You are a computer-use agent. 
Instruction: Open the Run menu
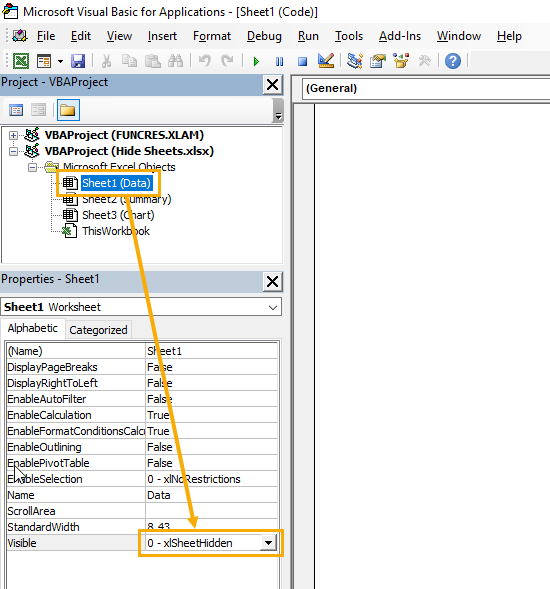[x=308, y=36]
